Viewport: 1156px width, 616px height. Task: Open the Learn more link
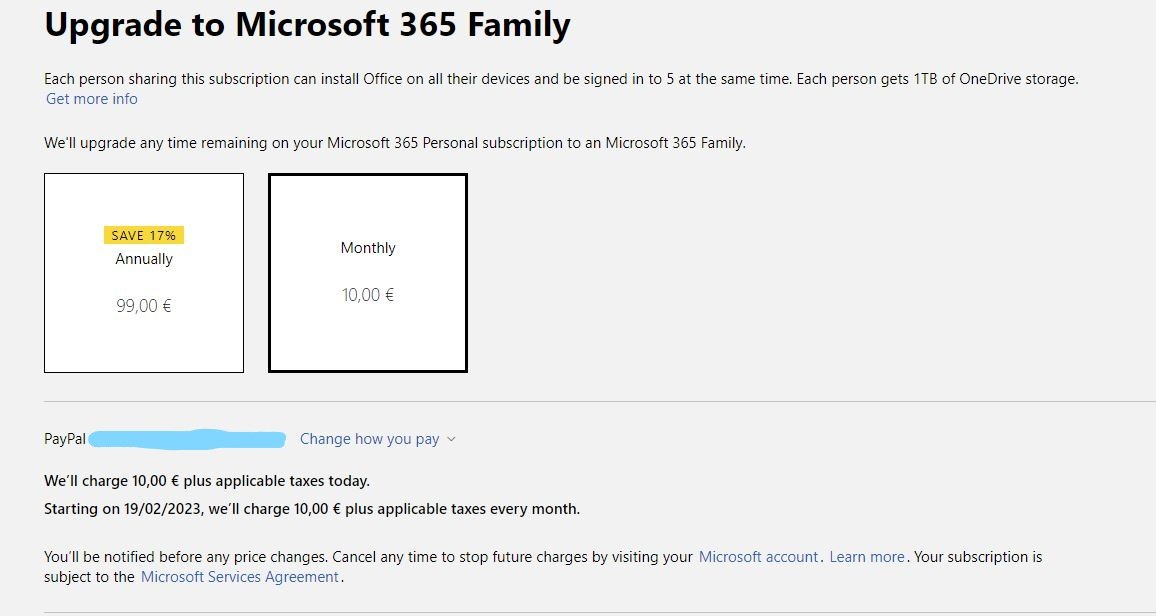click(x=867, y=557)
